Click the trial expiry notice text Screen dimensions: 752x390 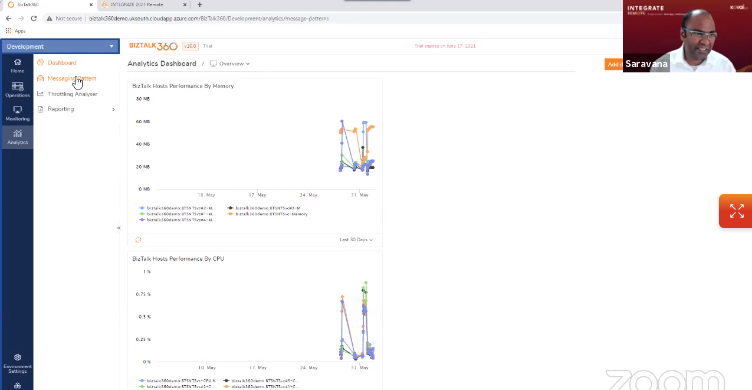445,46
